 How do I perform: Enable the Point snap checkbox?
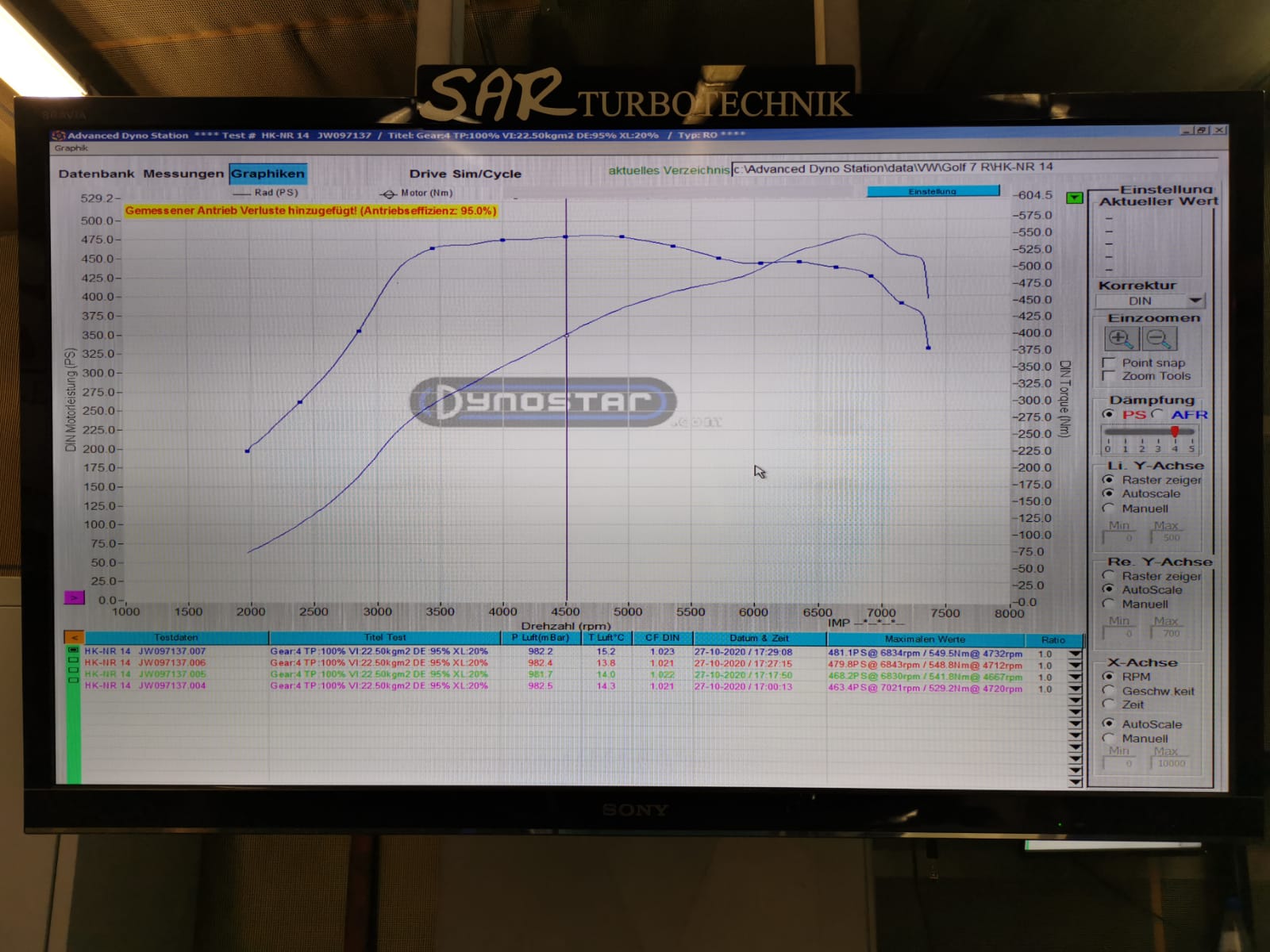coord(1109,363)
